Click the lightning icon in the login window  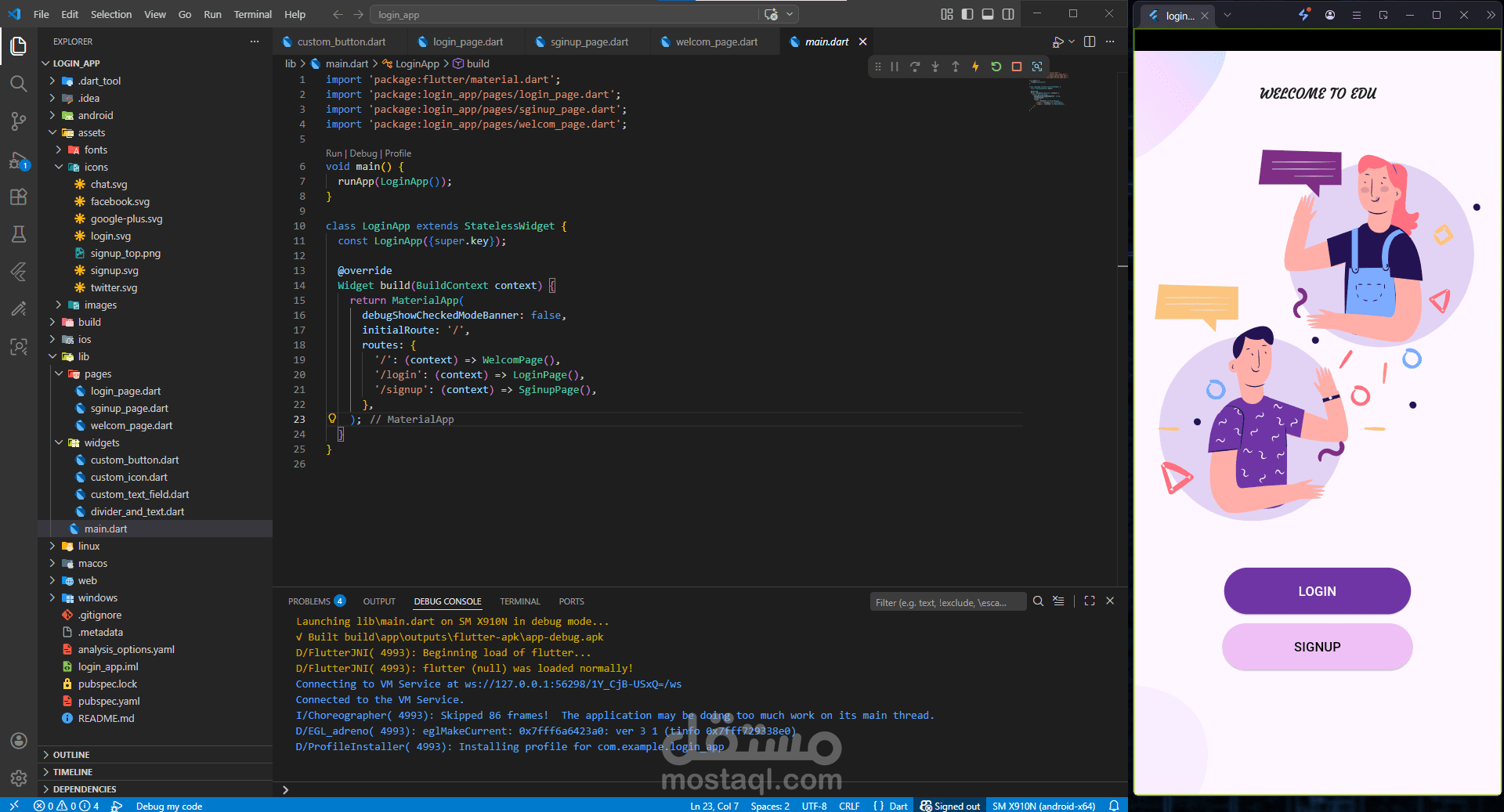(x=1303, y=15)
